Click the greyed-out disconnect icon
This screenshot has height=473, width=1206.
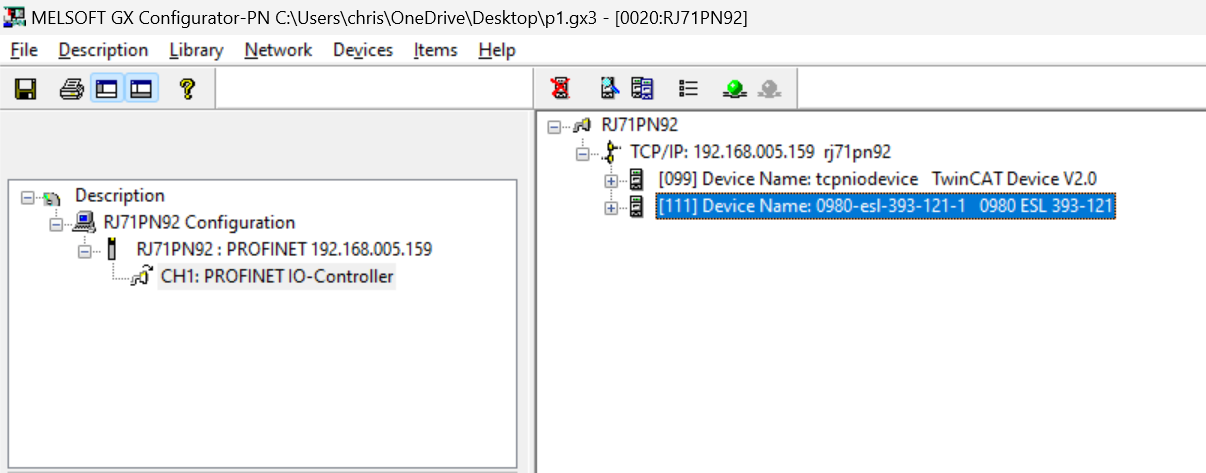(x=768, y=89)
